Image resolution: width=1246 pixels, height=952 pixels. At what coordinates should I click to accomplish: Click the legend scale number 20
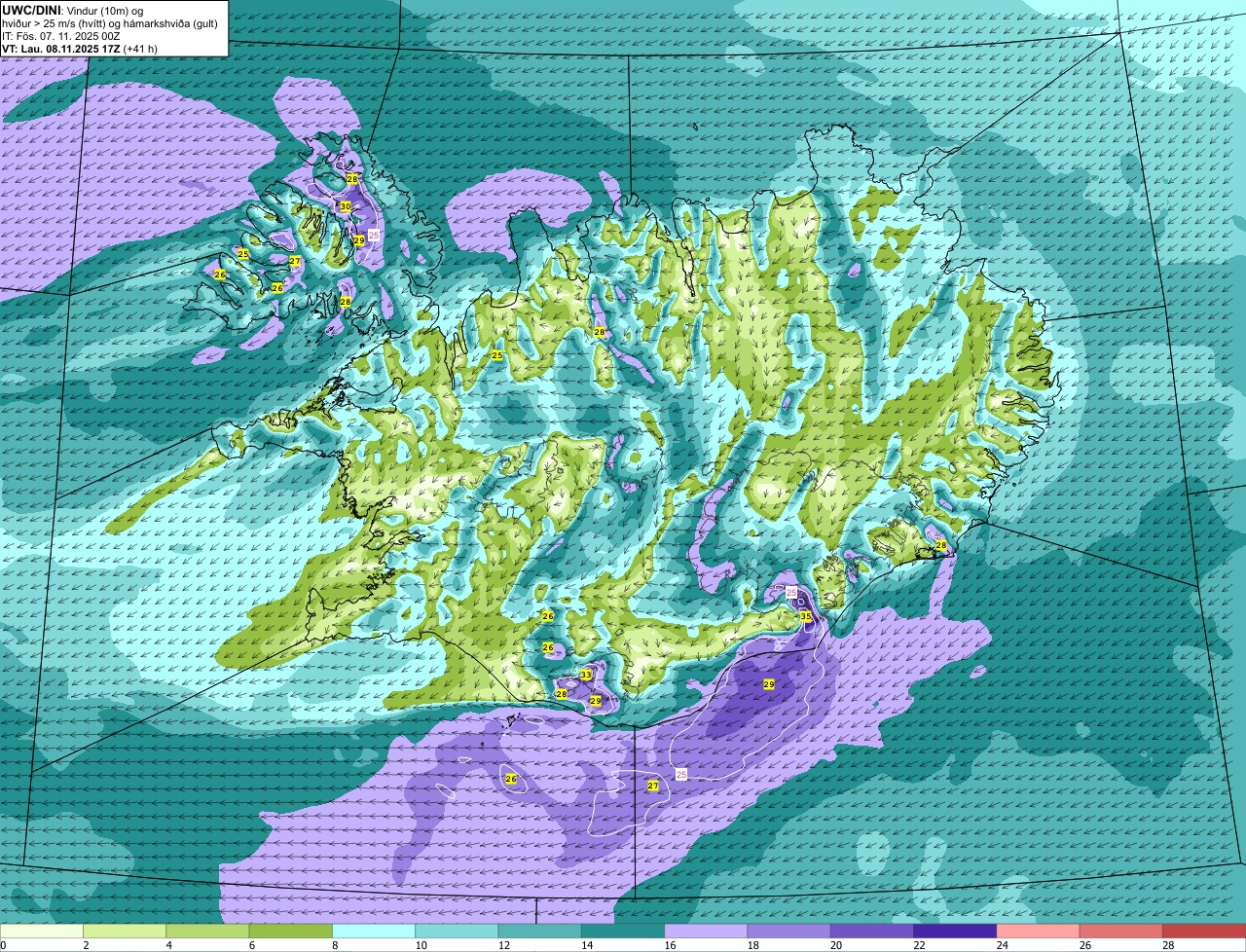pos(836,945)
